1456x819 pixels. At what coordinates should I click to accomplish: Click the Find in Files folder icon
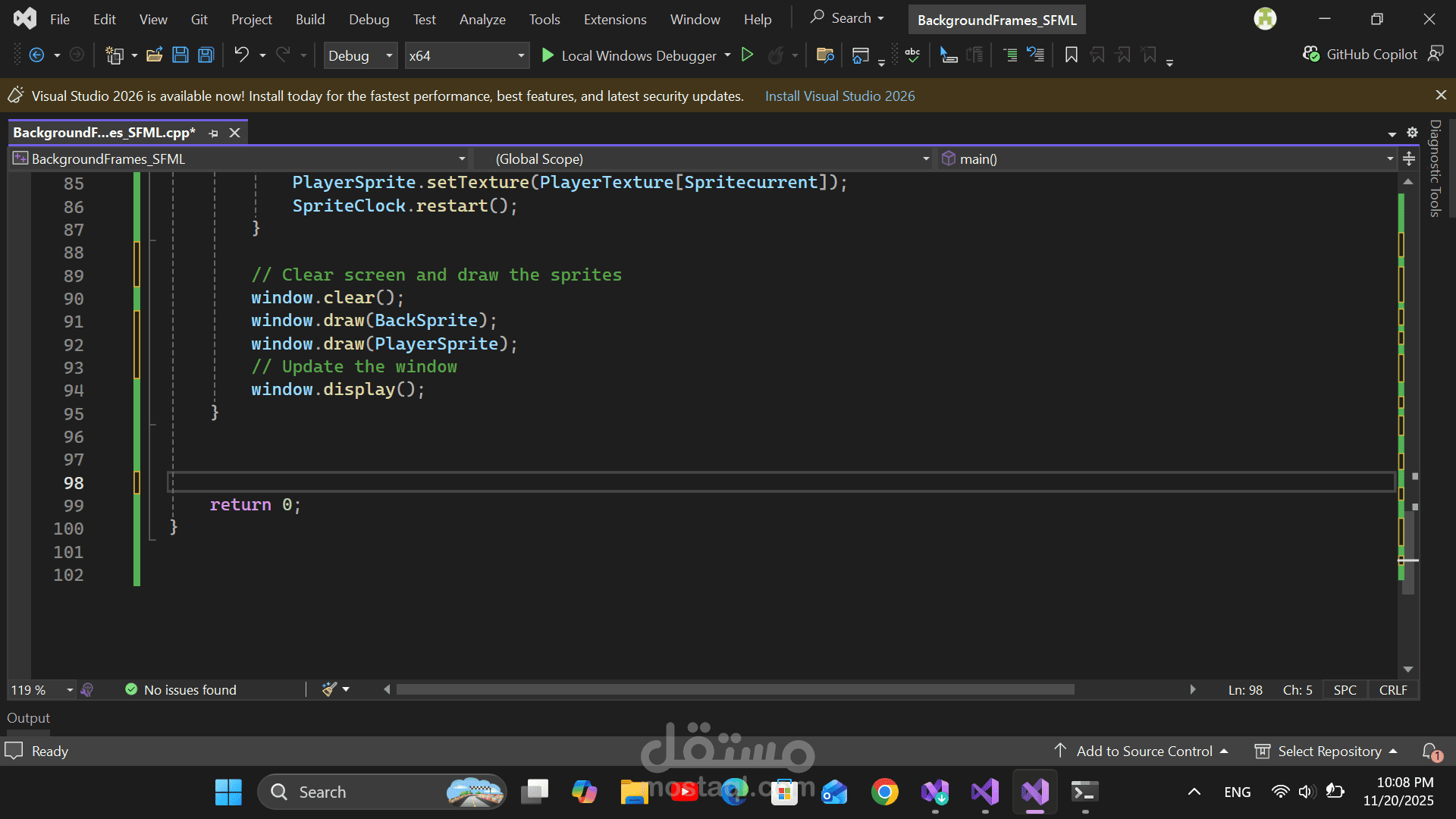pyautogui.click(x=825, y=55)
